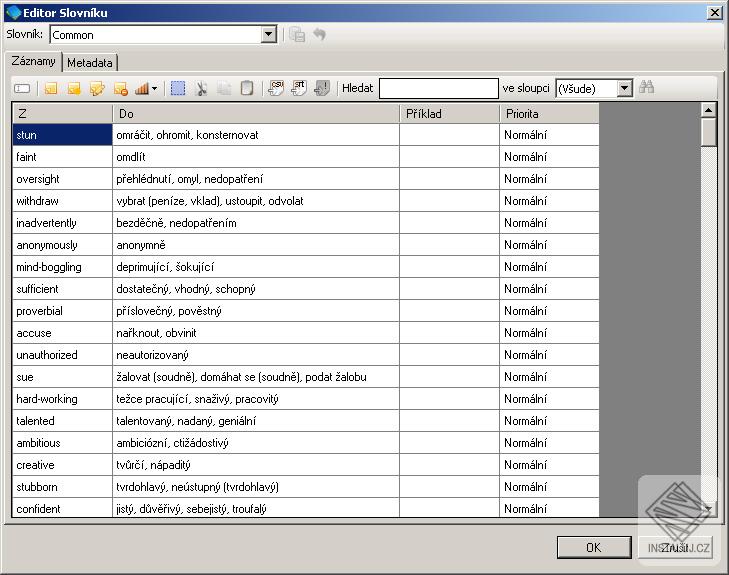Select the 'hard-working' cell
Viewport: 729px width, 575px height.
(x=62, y=399)
